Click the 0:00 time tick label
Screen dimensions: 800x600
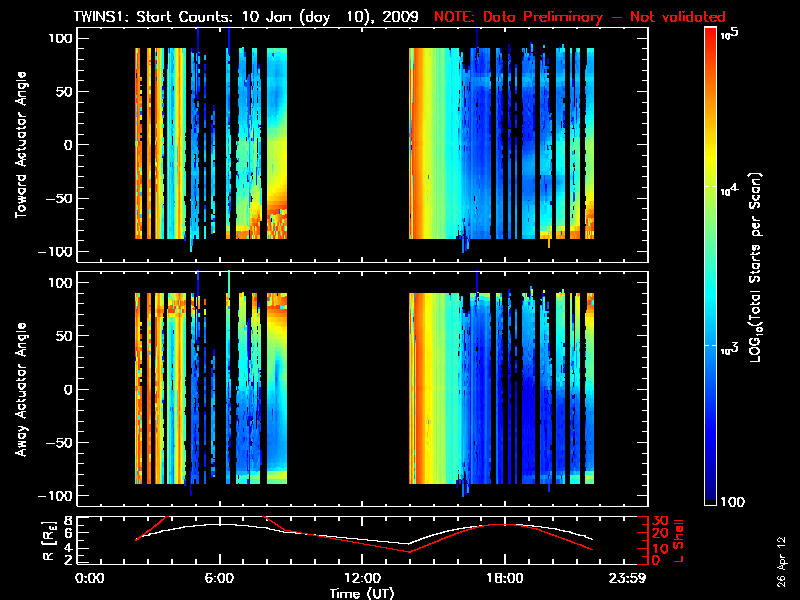90,578
